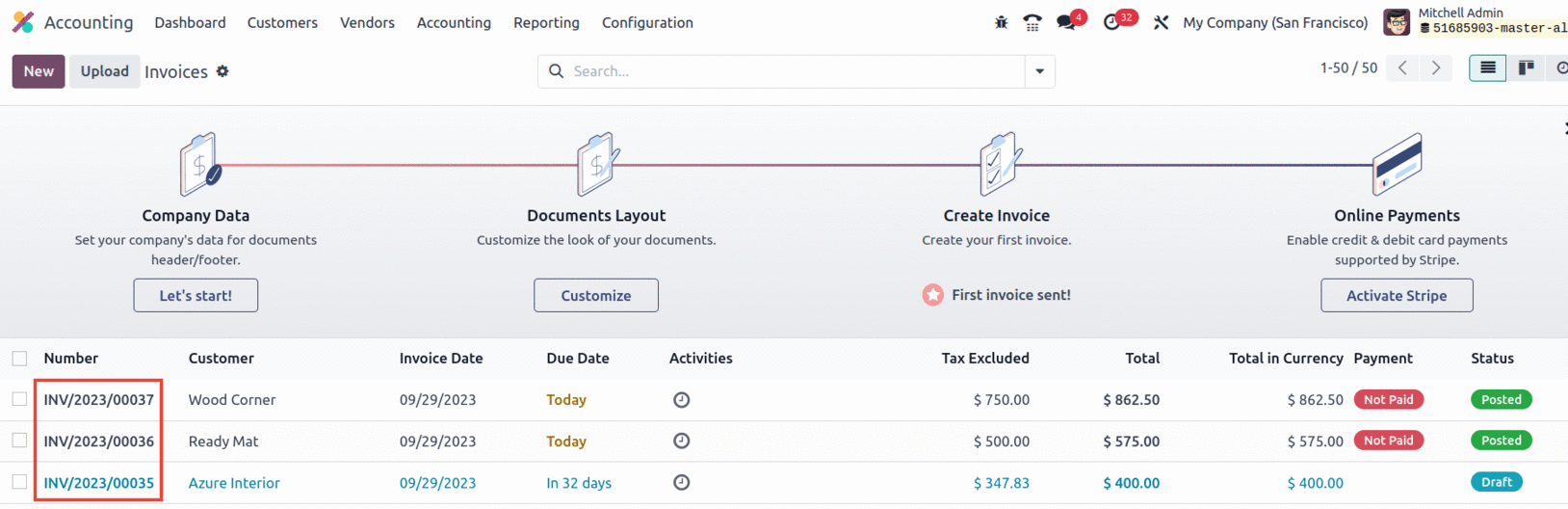Switch to list view
This screenshot has height=509, width=1568.
(x=1487, y=67)
